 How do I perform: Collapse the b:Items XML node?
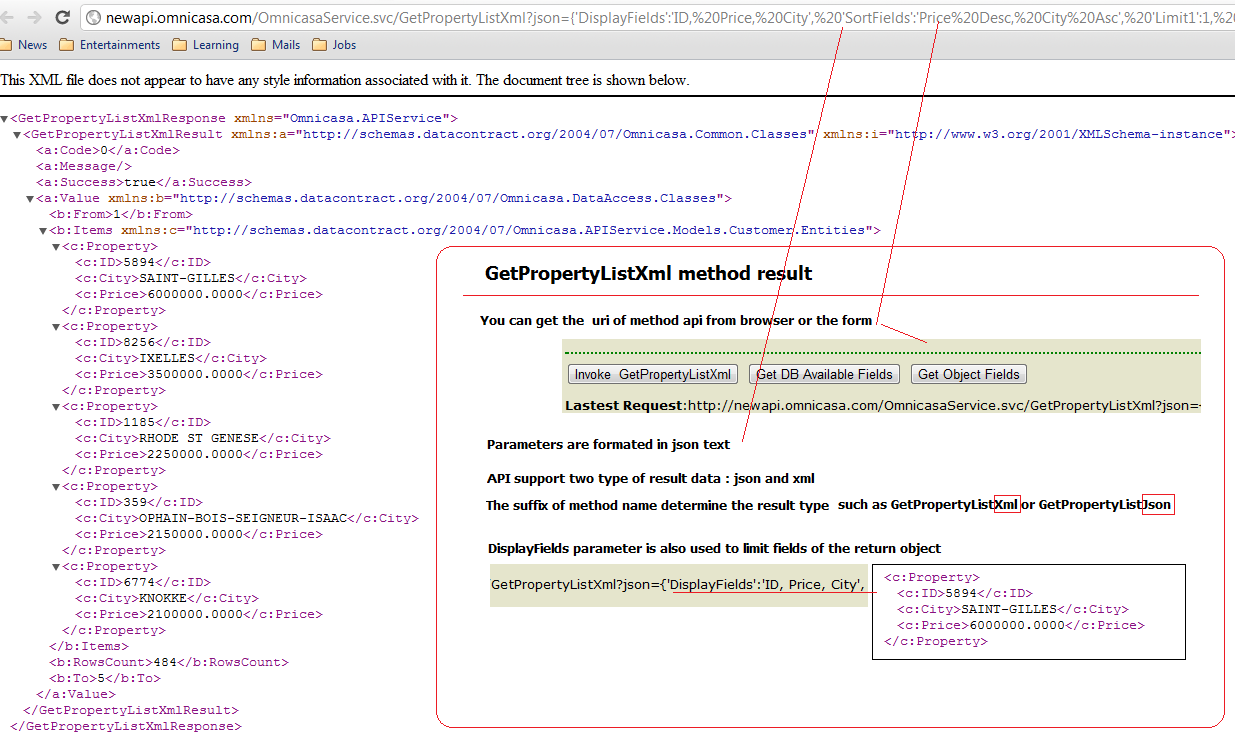[x=43, y=231]
